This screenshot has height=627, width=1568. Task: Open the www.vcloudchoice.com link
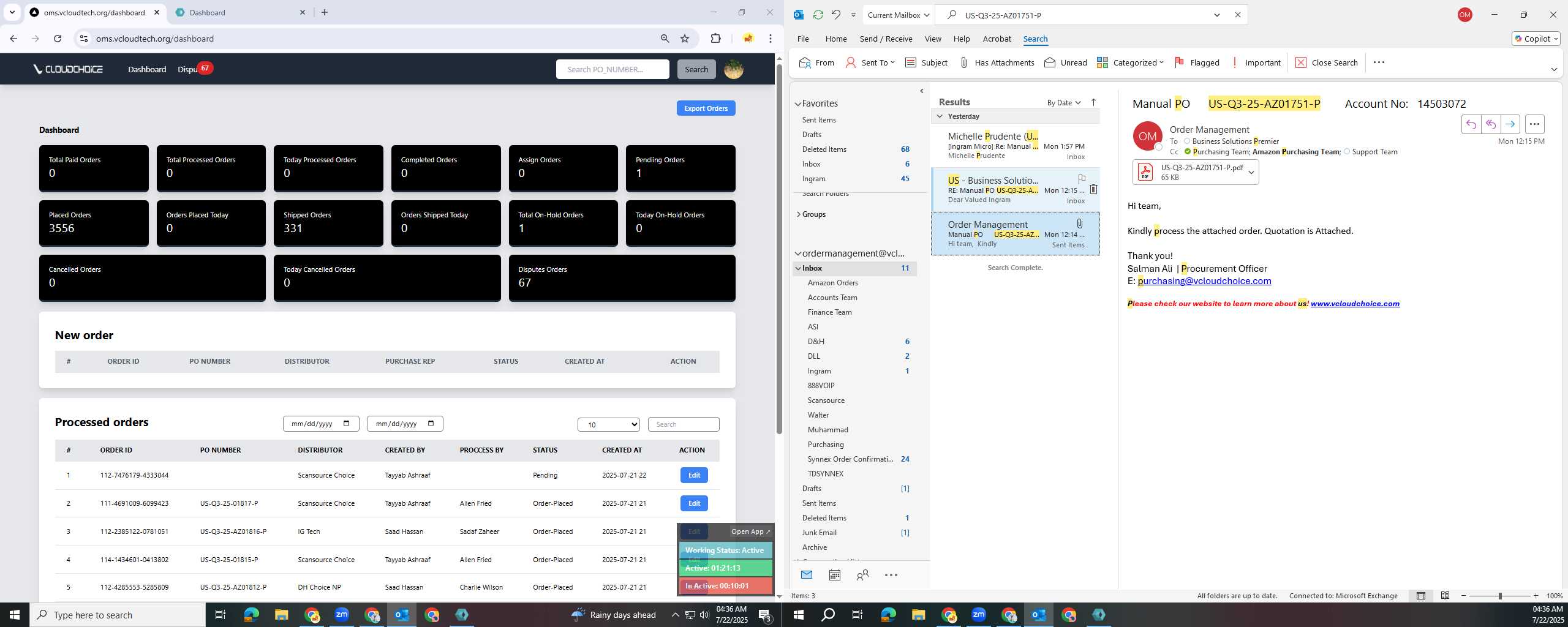[x=1355, y=304]
